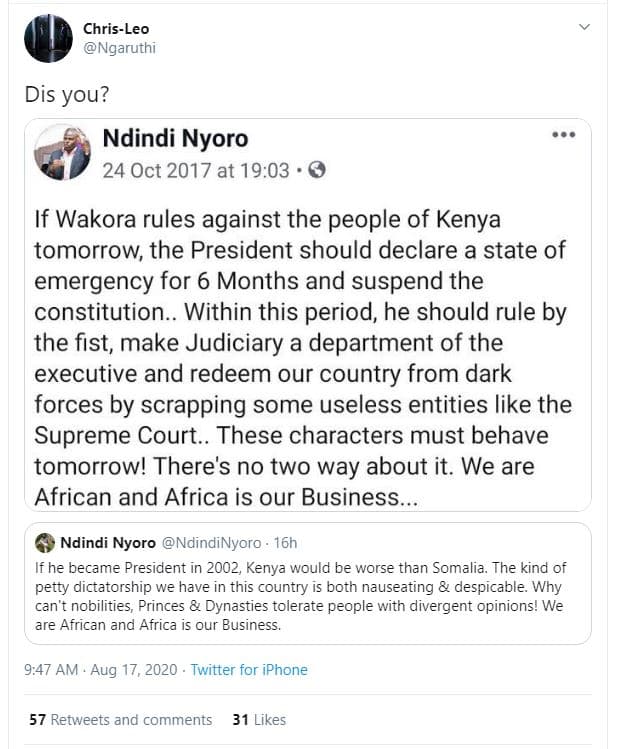Click Ndindi Nyoro name in quoted tweet
618x749 pixels.
[107, 543]
